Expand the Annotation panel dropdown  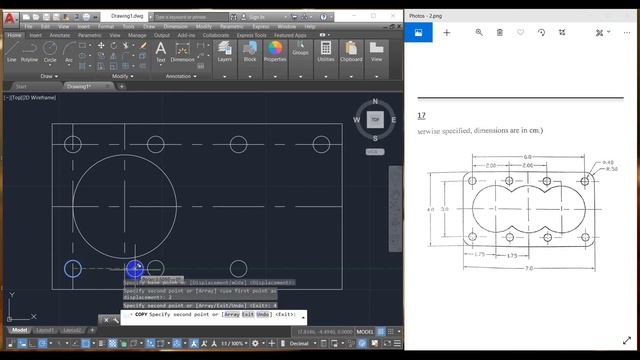click(181, 76)
